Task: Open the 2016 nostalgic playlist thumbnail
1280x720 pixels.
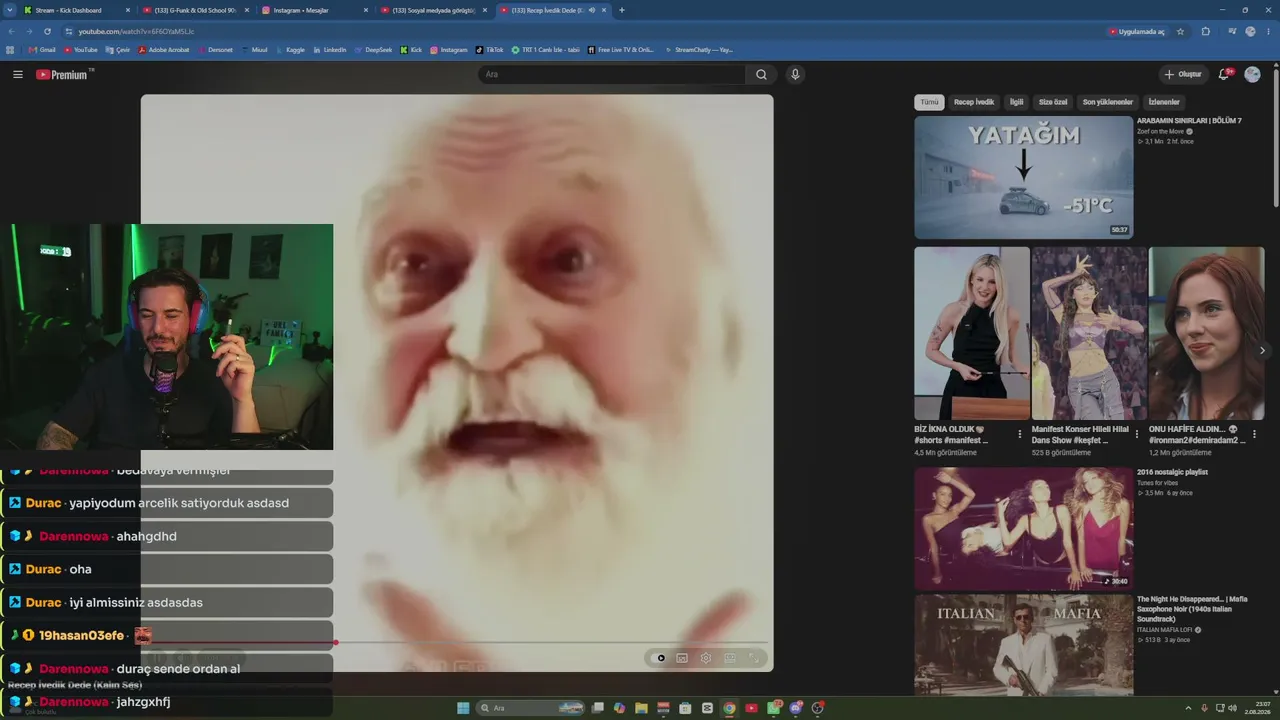Action: [x=1023, y=528]
